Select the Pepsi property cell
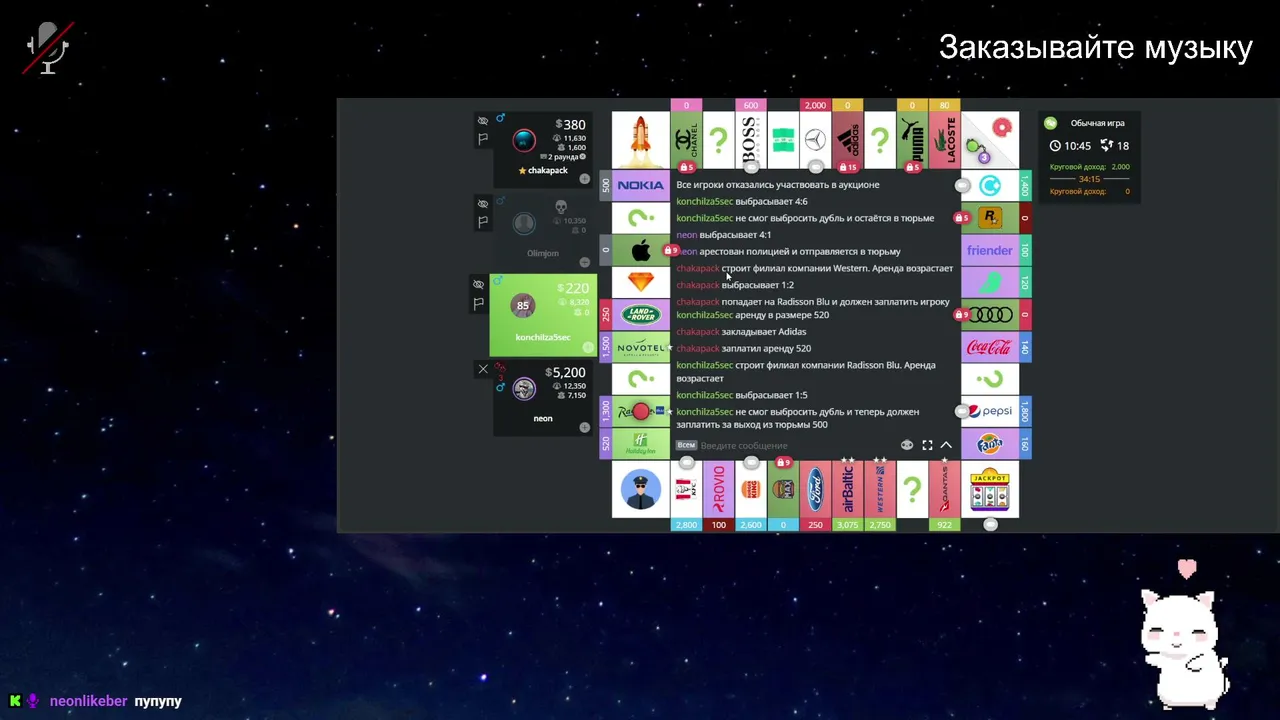1280x720 pixels. point(990,411)
